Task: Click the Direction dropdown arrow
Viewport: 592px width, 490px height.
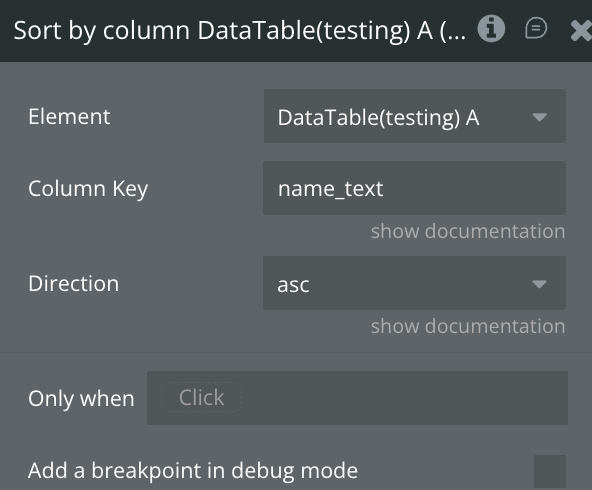Action: click(x=539, y=284)
